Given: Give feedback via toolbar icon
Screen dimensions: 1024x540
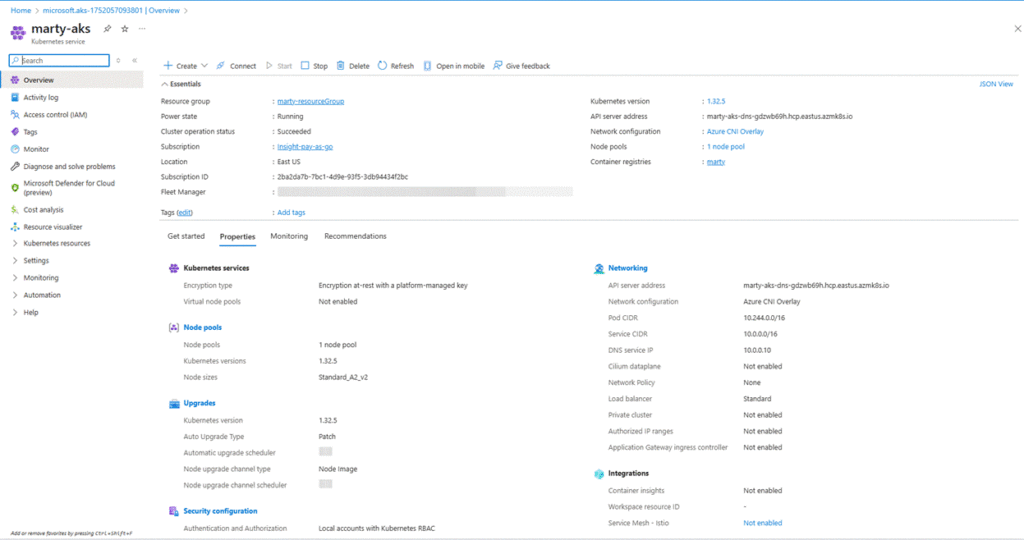Looking at the screenshot, I should point(521,66).
